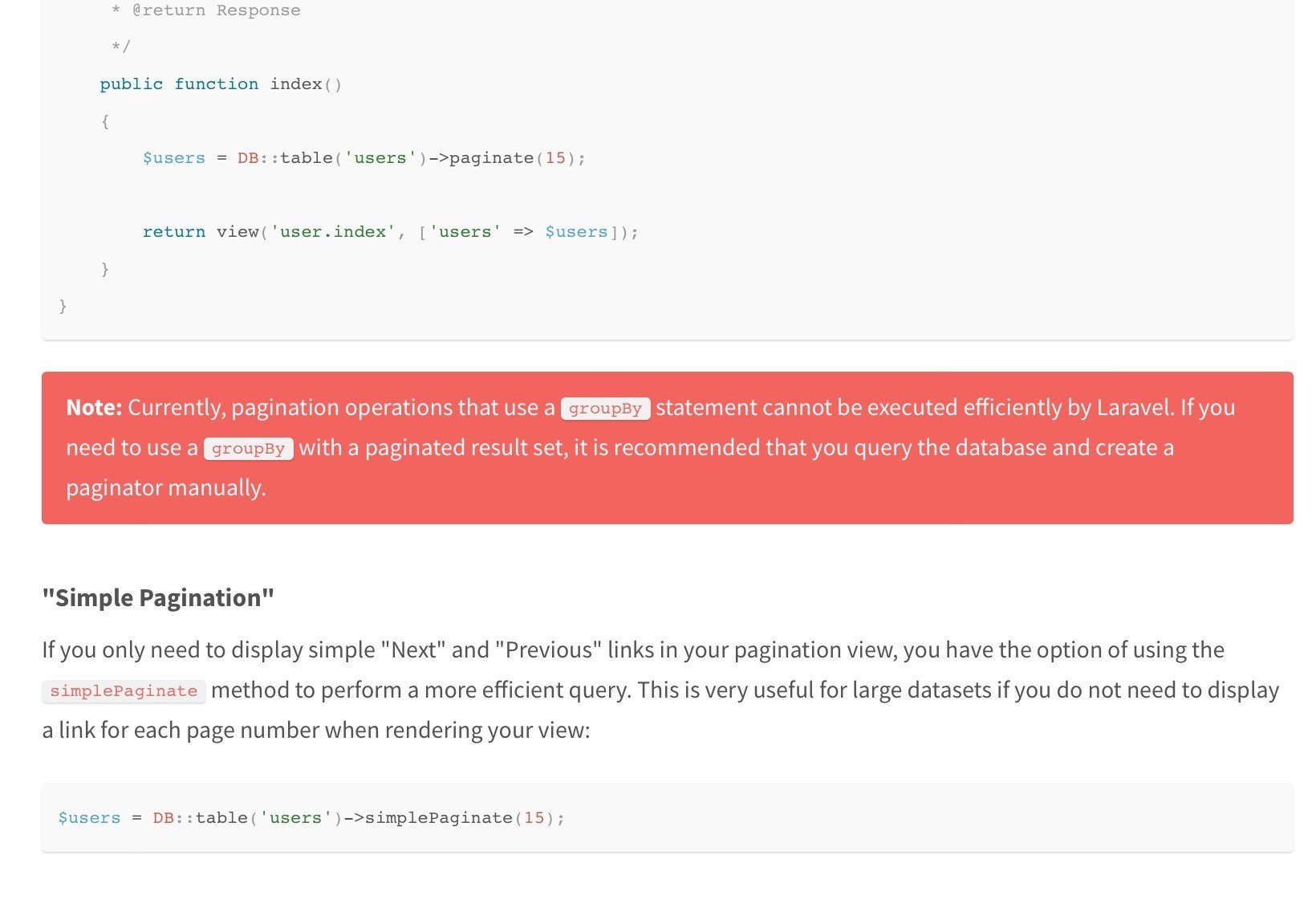Click the 'function' keyword before index()
This screenshot has height=916, width=1316.
pos(217,84)
